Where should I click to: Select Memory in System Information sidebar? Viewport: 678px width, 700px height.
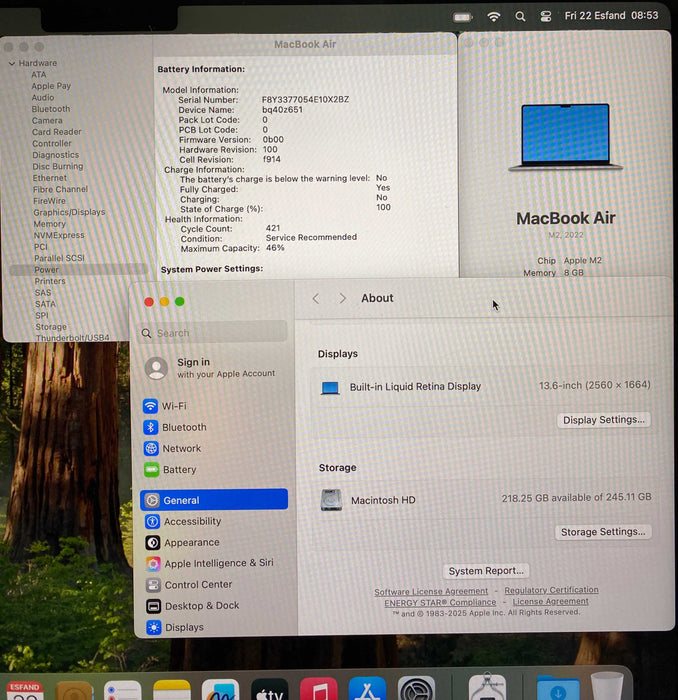click(x=50, y=224)
